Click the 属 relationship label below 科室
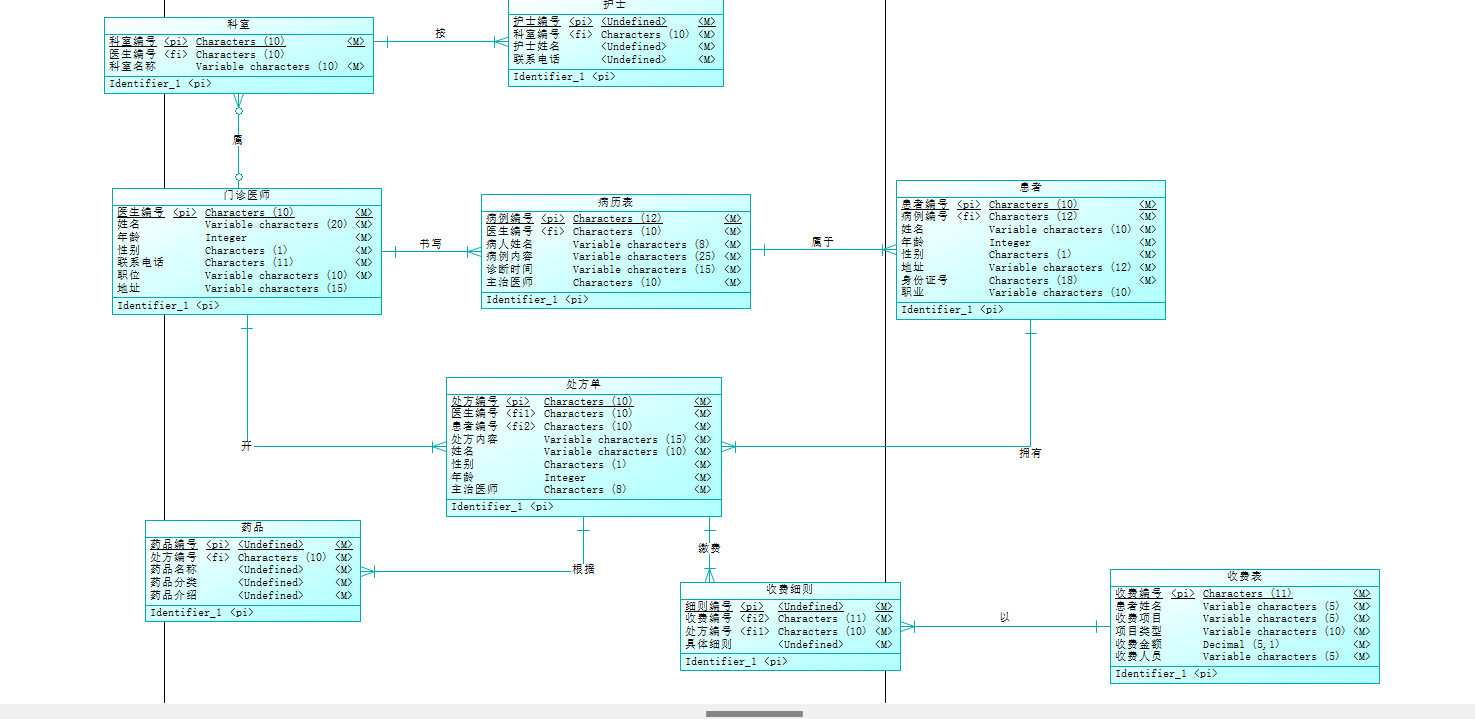 (237, 140)
